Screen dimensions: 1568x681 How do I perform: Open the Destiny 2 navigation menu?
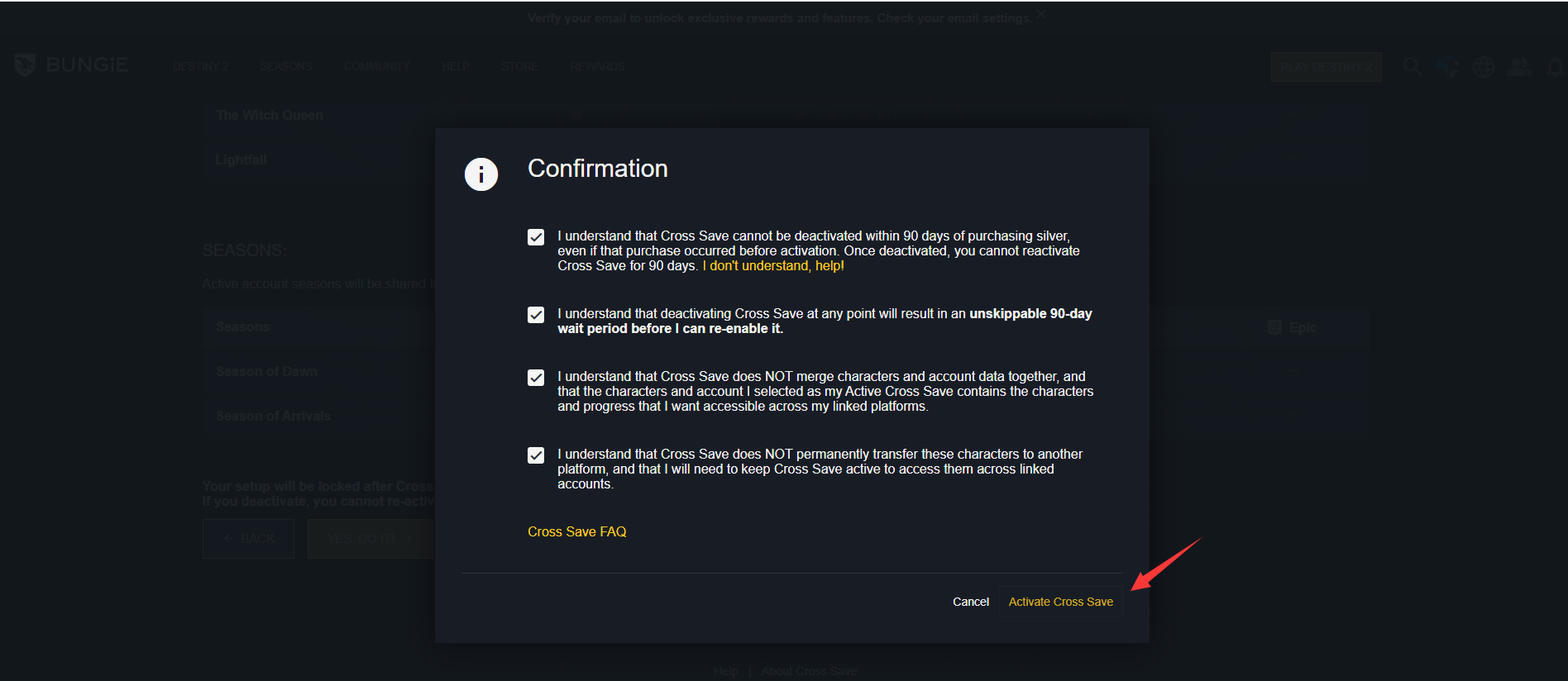coord(200,66)
